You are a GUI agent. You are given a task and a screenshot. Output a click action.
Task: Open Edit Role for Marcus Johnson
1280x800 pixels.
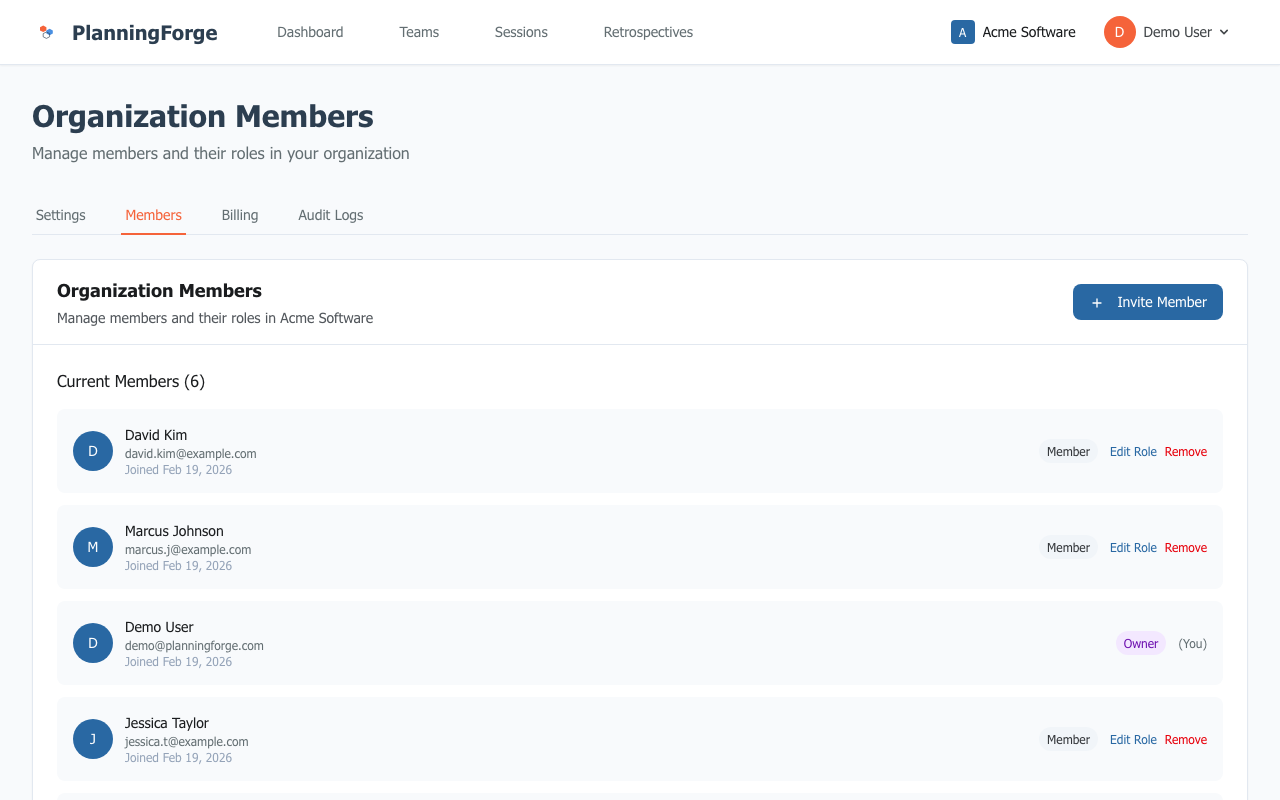click(x=1132, y=547)
